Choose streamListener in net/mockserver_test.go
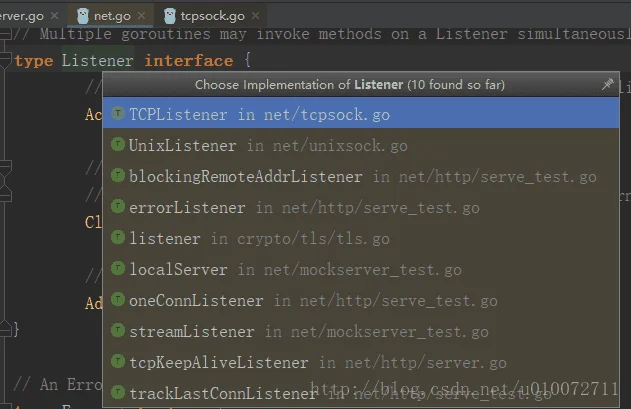This screenshot has height=409, width=631. point(361,331)
